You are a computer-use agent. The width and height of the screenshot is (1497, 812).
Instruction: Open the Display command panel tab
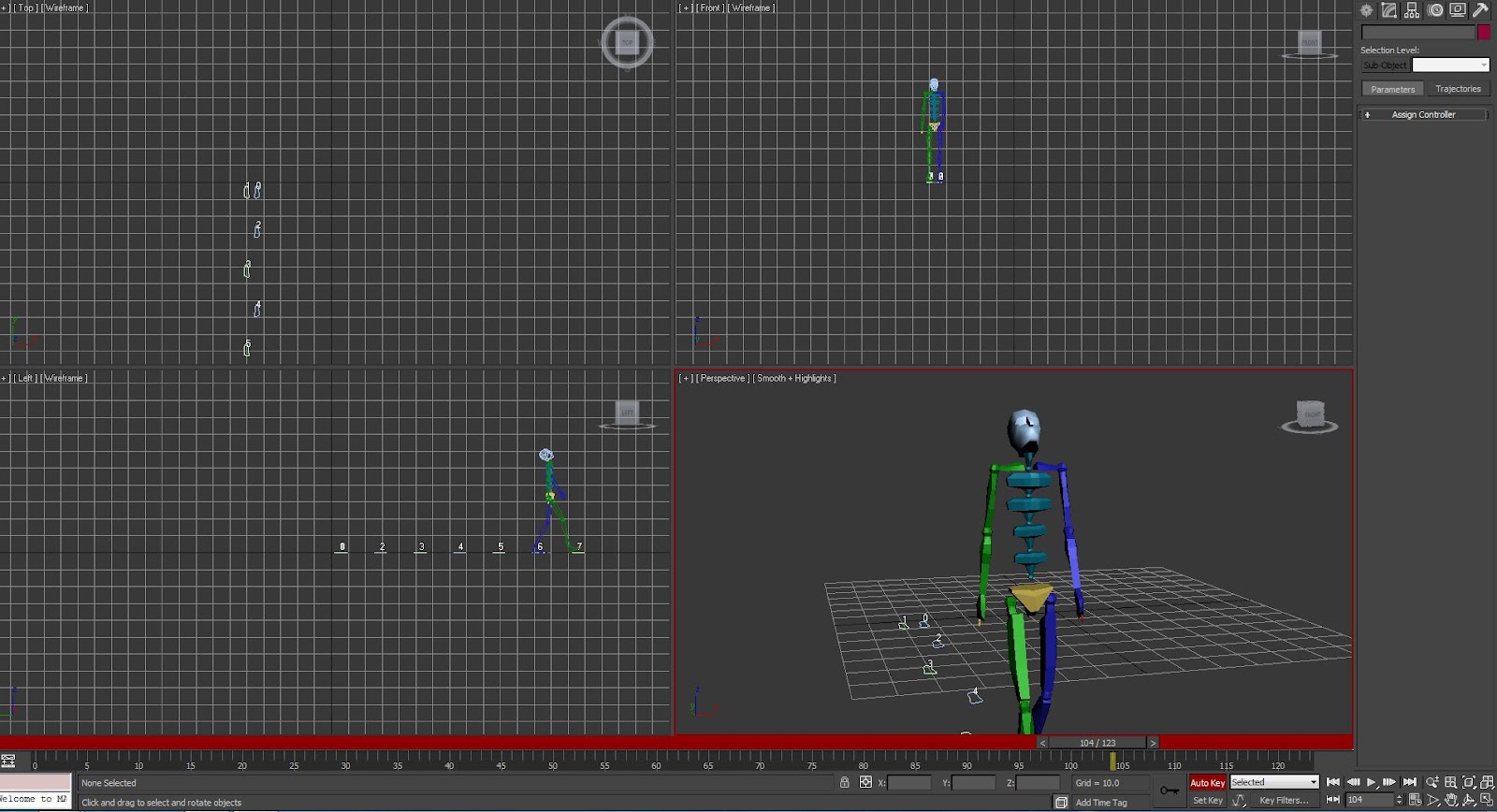pos(1458,10)
